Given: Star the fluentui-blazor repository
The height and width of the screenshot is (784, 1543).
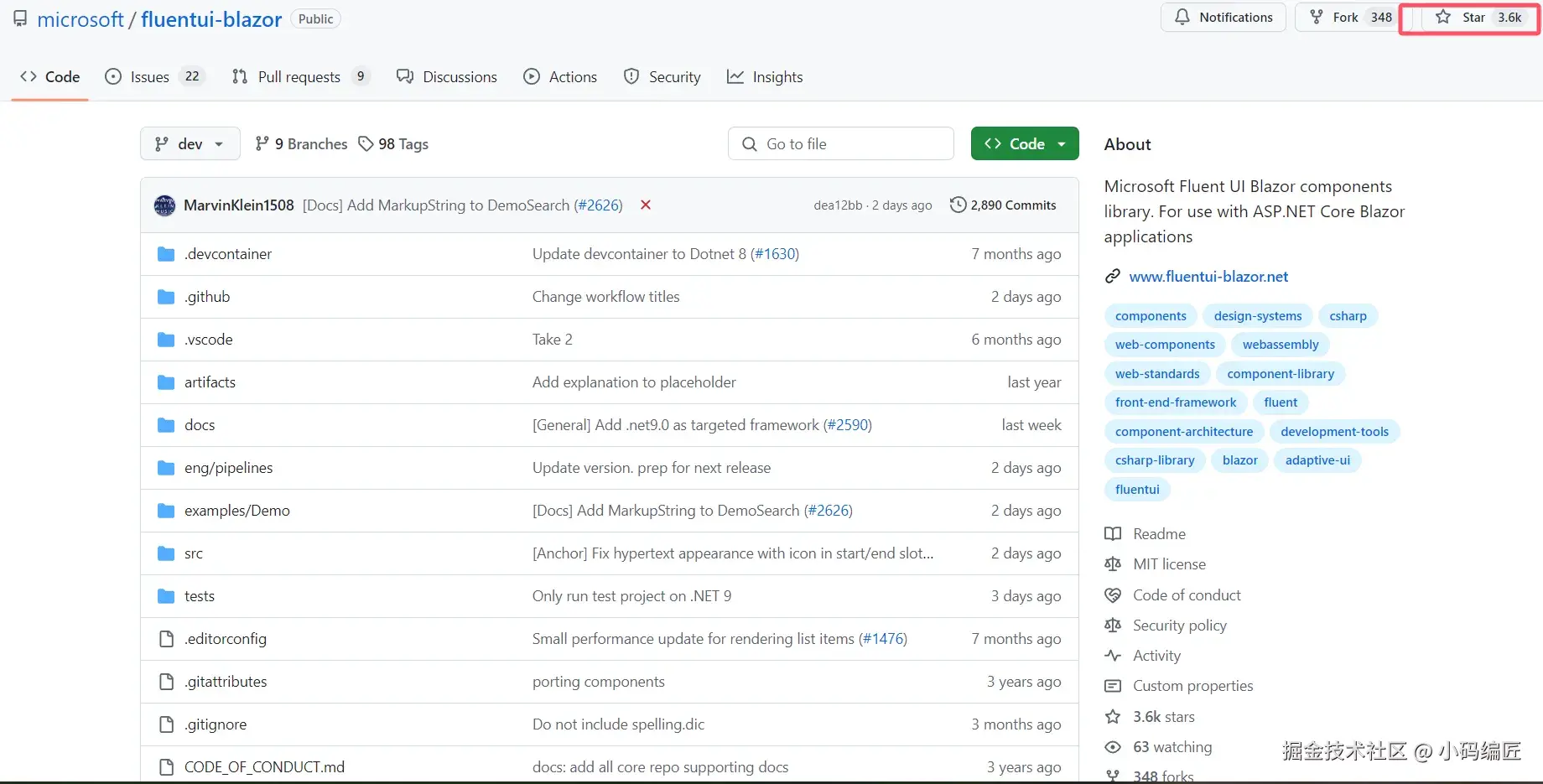Looking at the screenshot, I should click(x=1462, y=18).
